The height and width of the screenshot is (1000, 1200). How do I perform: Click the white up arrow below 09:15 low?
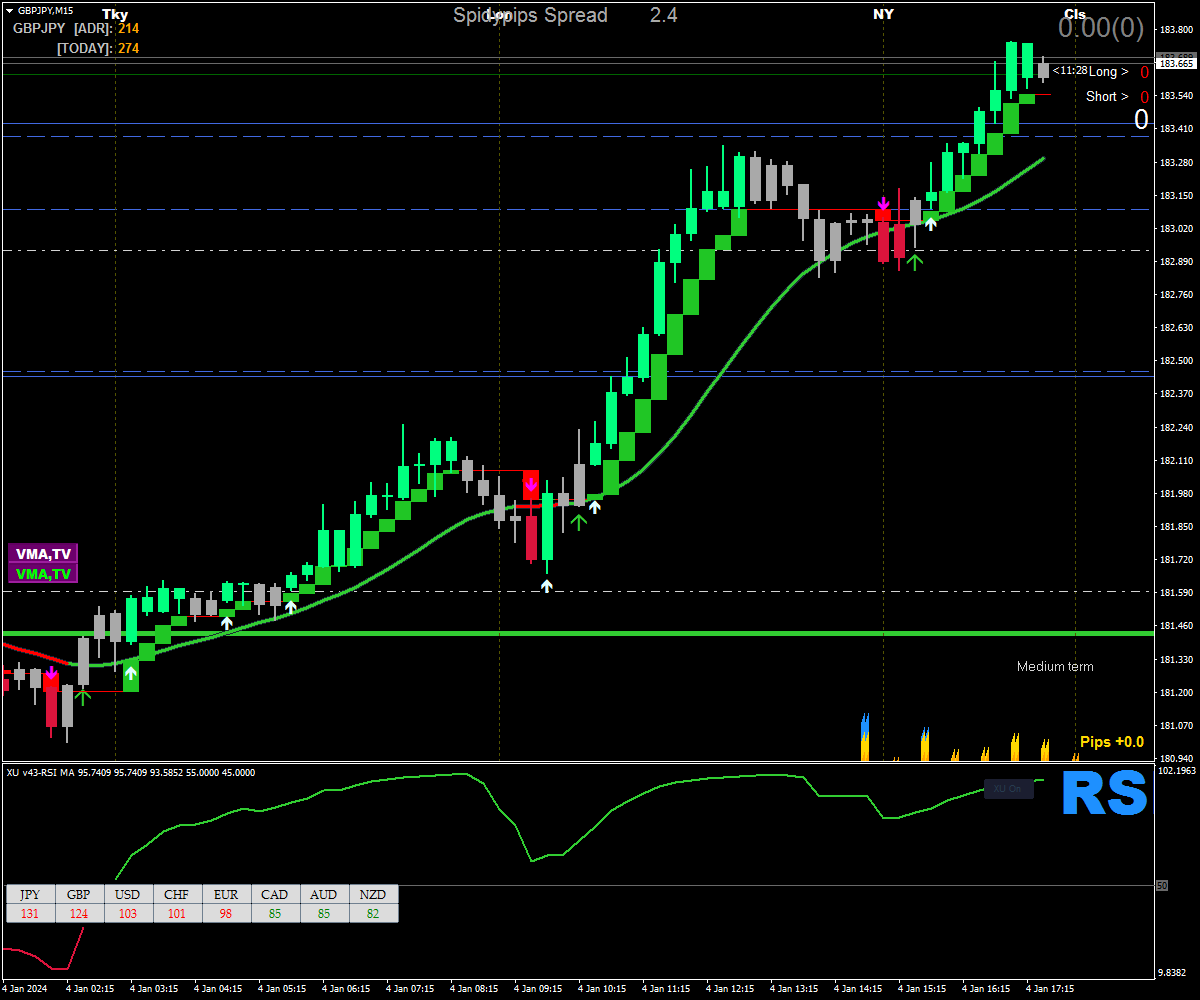pos(547,586)
